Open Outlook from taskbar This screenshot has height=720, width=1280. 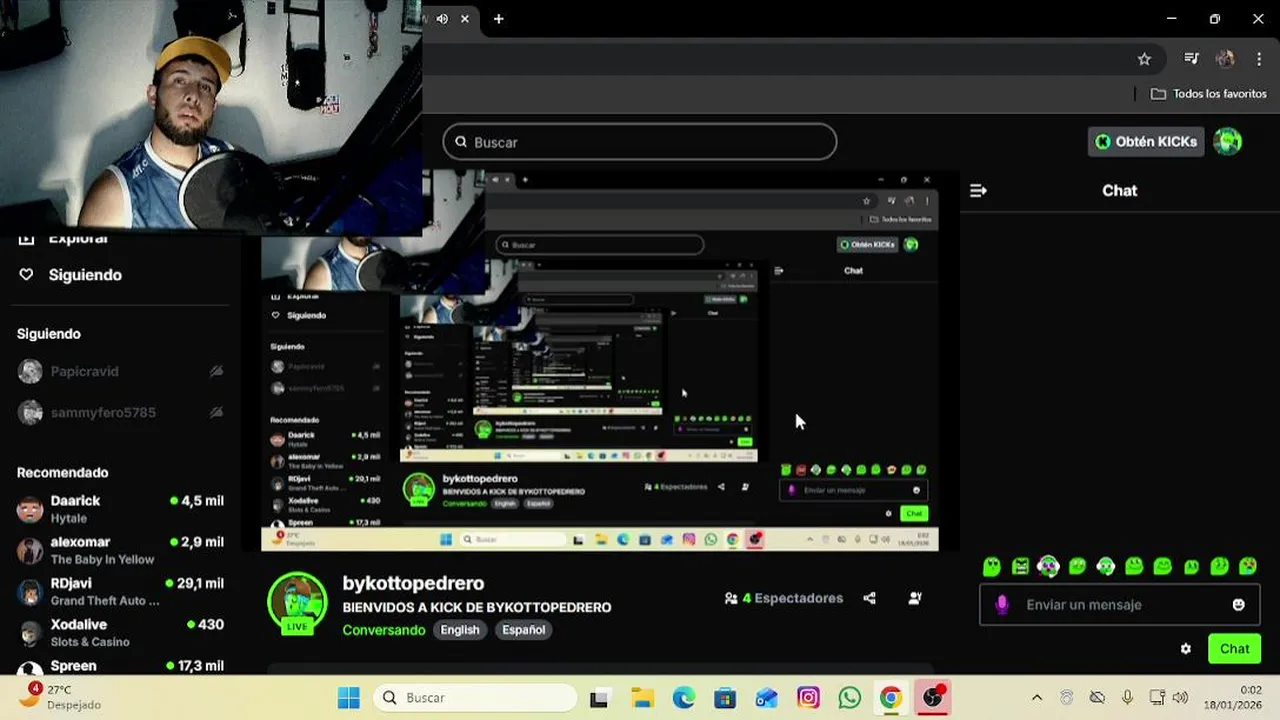766,698
